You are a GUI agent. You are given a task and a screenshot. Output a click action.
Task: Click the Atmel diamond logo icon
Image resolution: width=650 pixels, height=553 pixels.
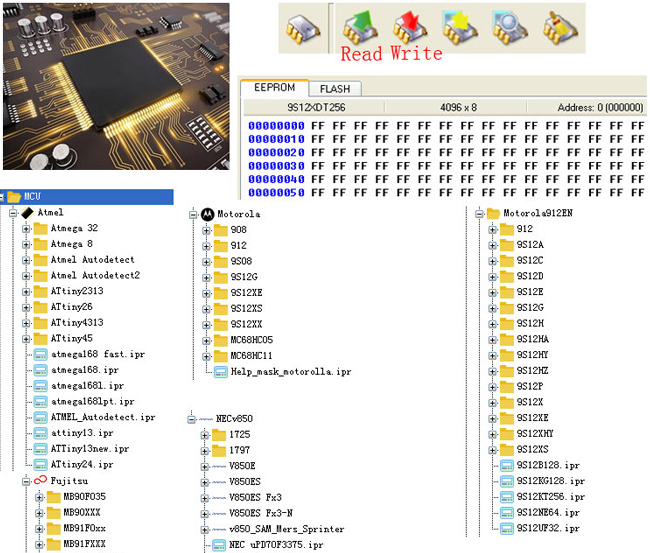[x=27, y=213]
